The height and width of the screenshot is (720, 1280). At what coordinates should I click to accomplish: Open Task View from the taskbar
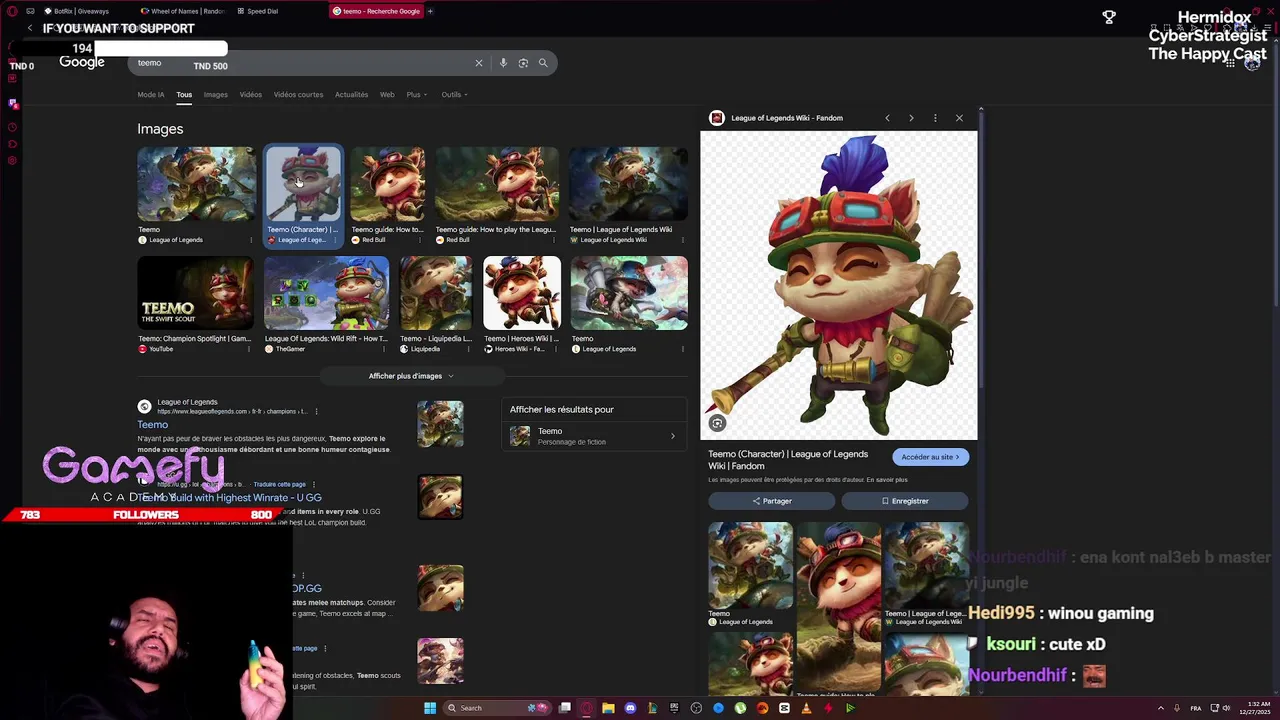point(565,708)
